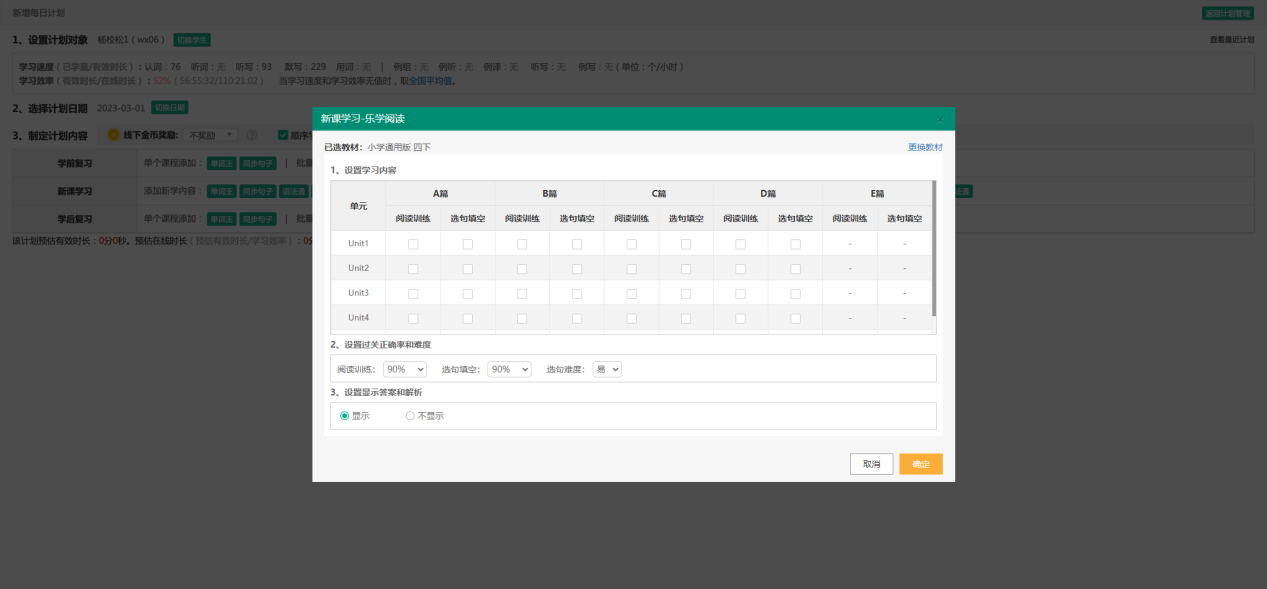
Task: Click the gold coin icon beside 线下金币奖励
Action: 114,135
